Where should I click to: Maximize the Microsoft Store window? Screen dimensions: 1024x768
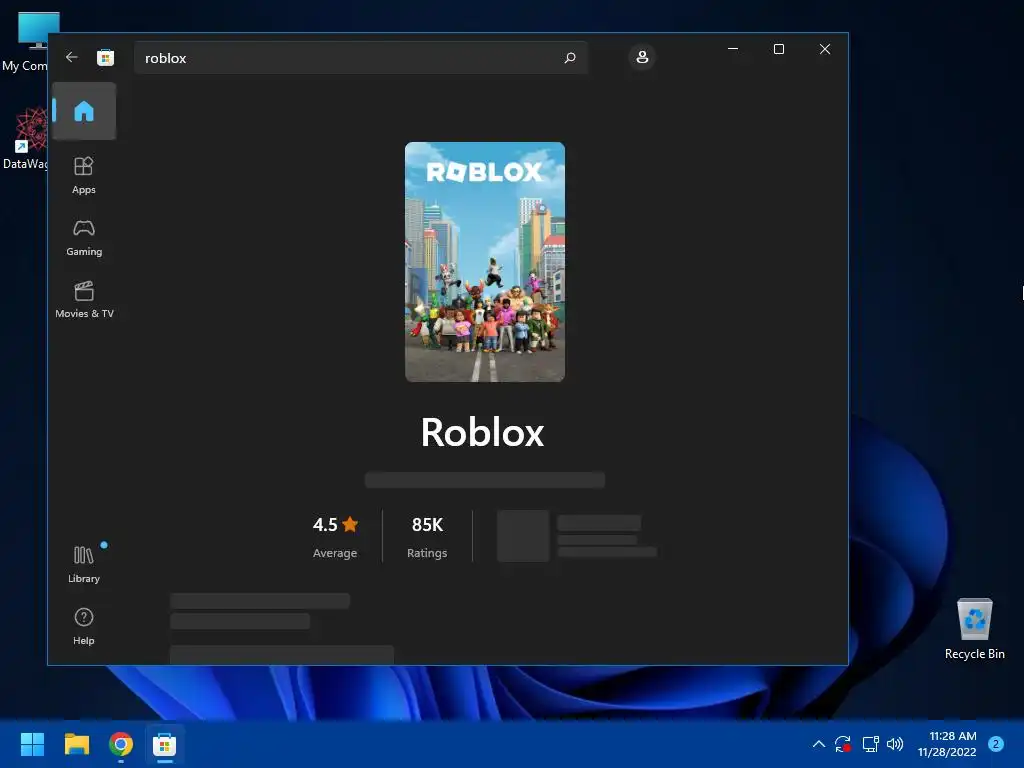778,49
